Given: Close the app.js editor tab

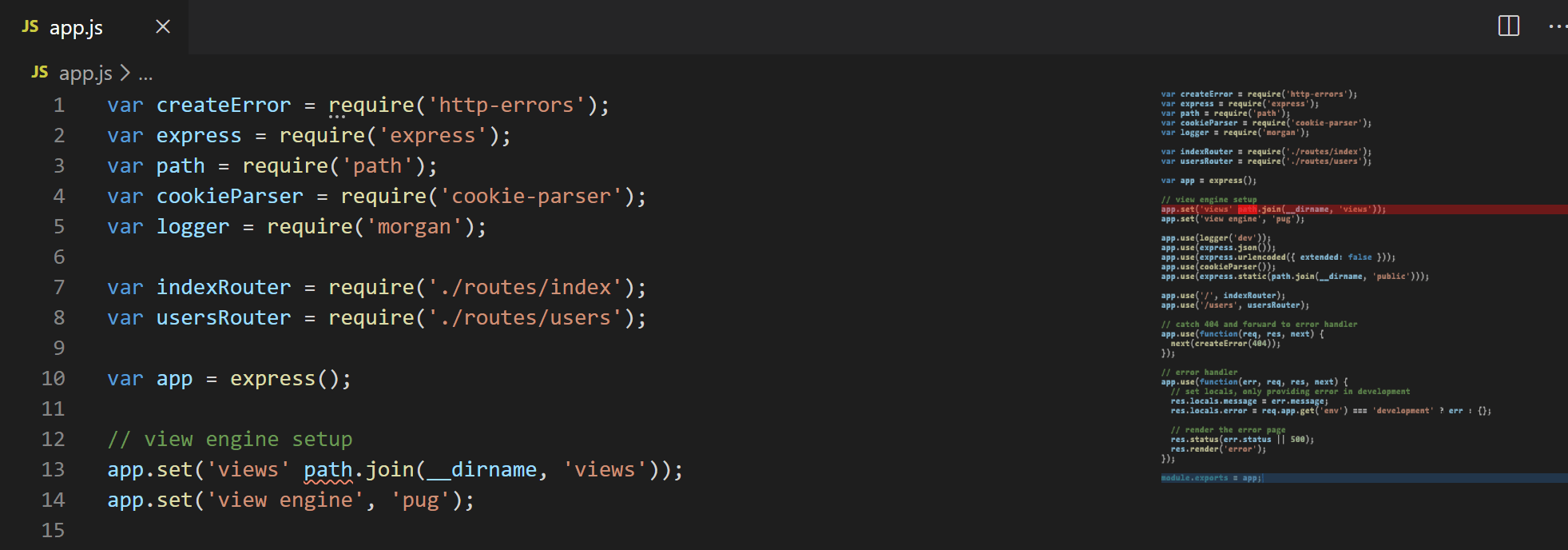Looking at the screenshot, I should point(163,26).
